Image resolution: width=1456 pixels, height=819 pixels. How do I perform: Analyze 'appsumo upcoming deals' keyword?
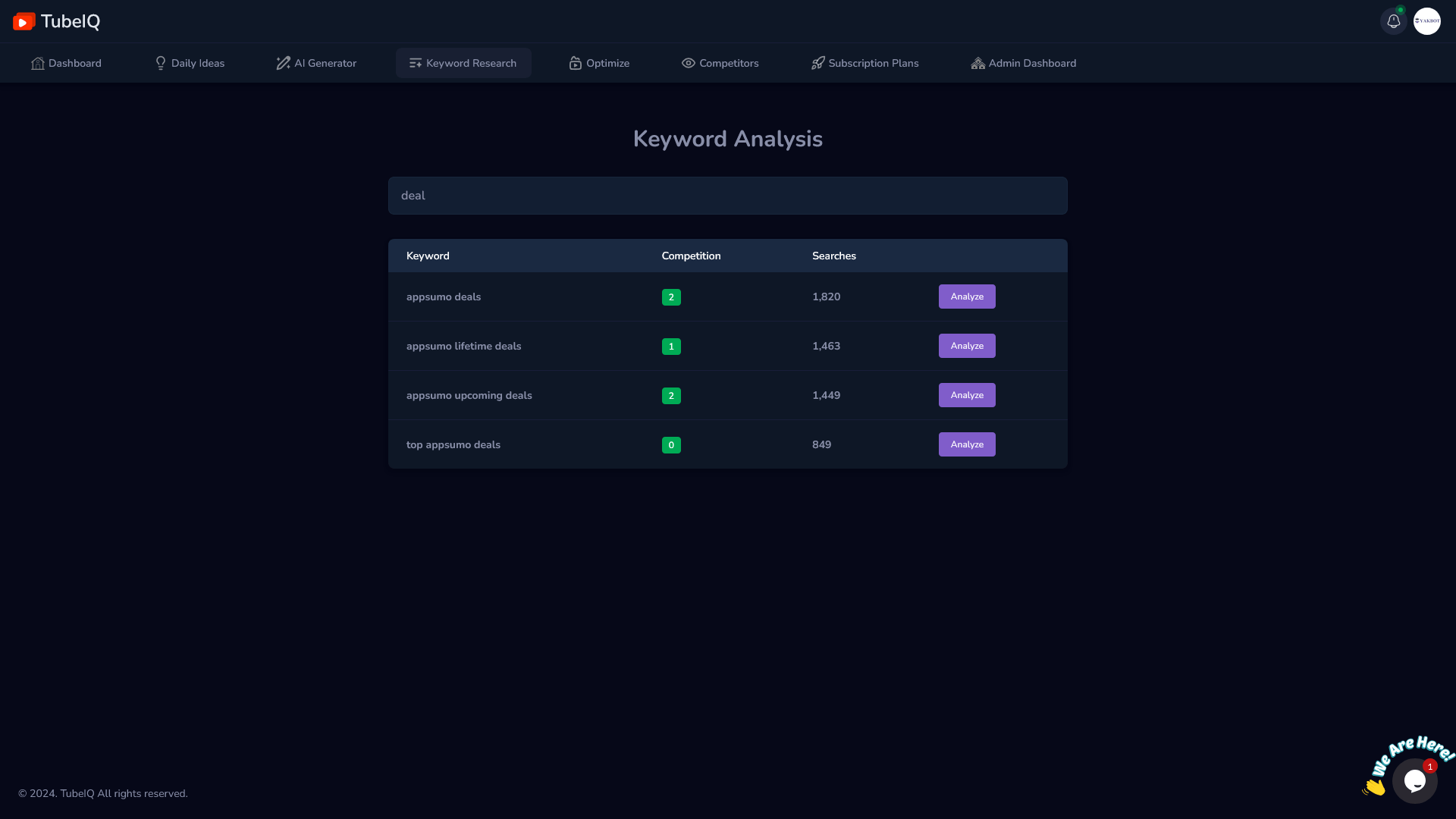tap(966, 395)
